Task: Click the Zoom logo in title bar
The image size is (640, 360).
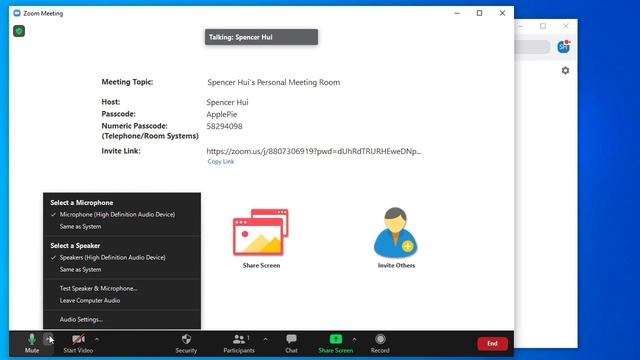Action: [x=17, y=13]
